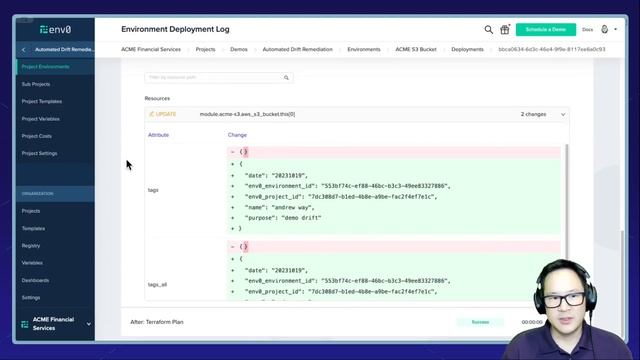Click module.acme-s3.aws_s3_bucket.this[0] resource name

click(247, 114)
